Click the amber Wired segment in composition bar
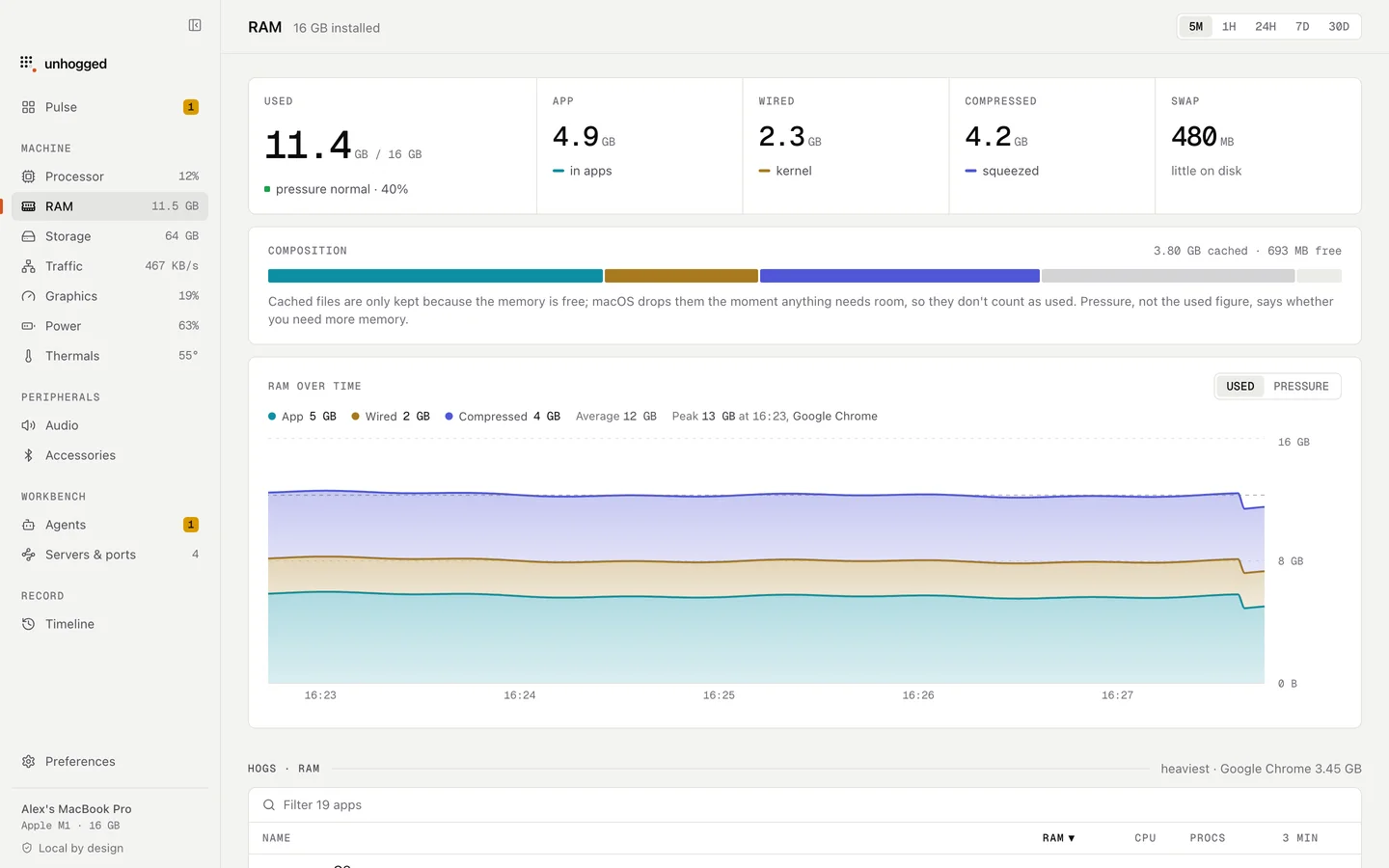 point(681,276)
